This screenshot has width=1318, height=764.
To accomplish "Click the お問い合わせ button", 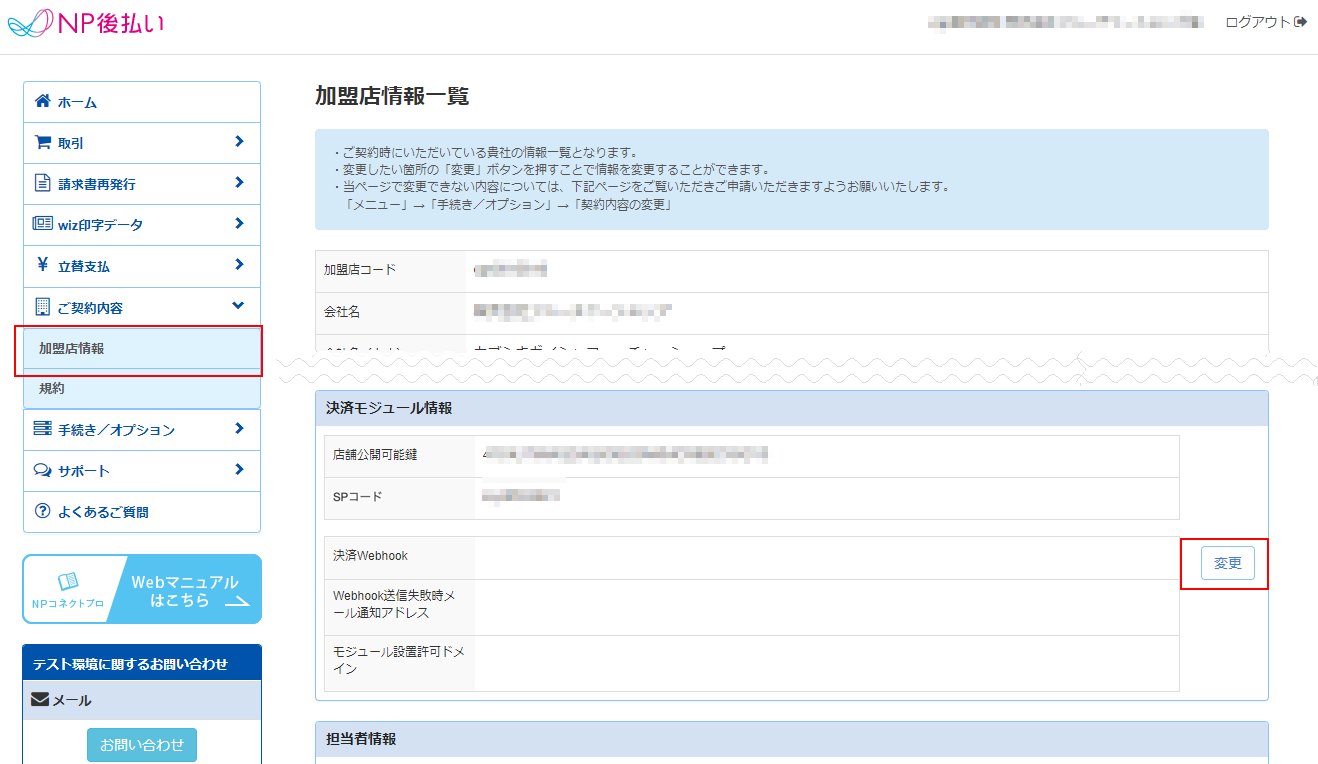I will 142,745.
